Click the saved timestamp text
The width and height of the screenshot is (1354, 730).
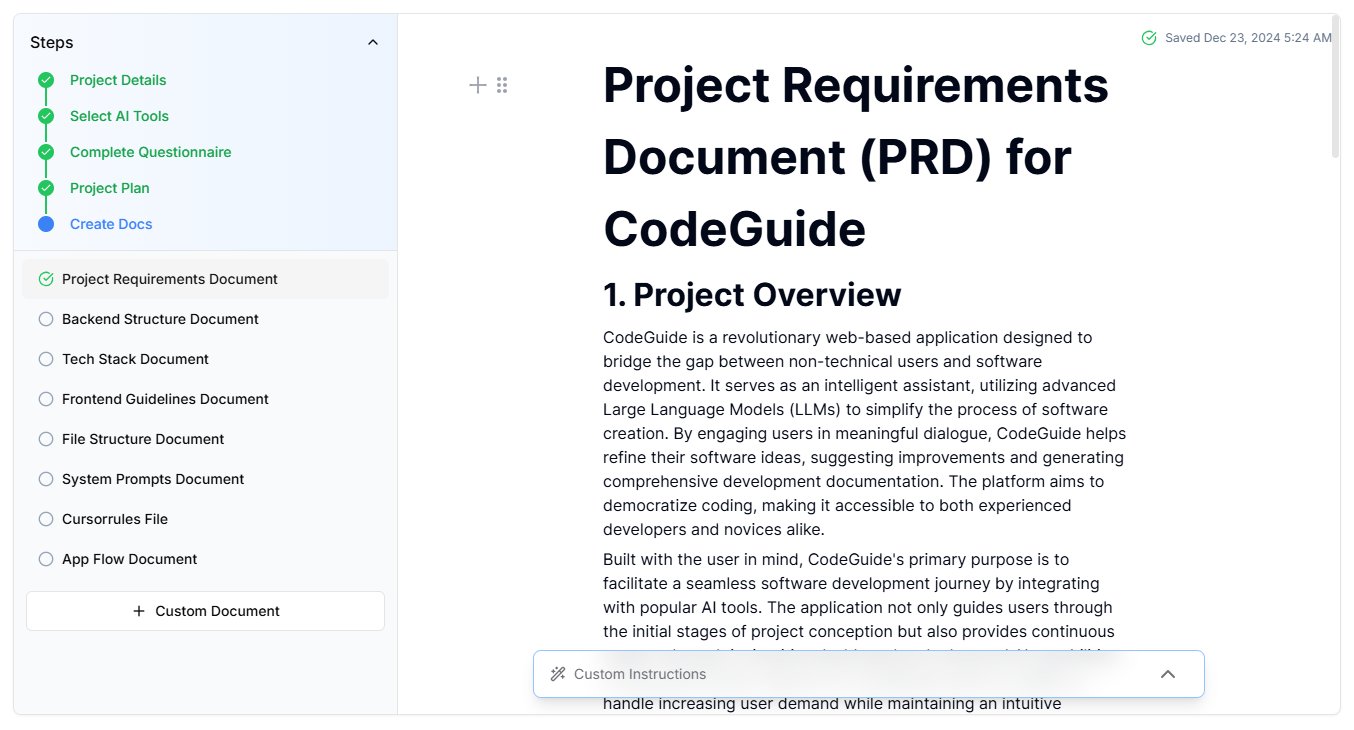point(1248,38)
